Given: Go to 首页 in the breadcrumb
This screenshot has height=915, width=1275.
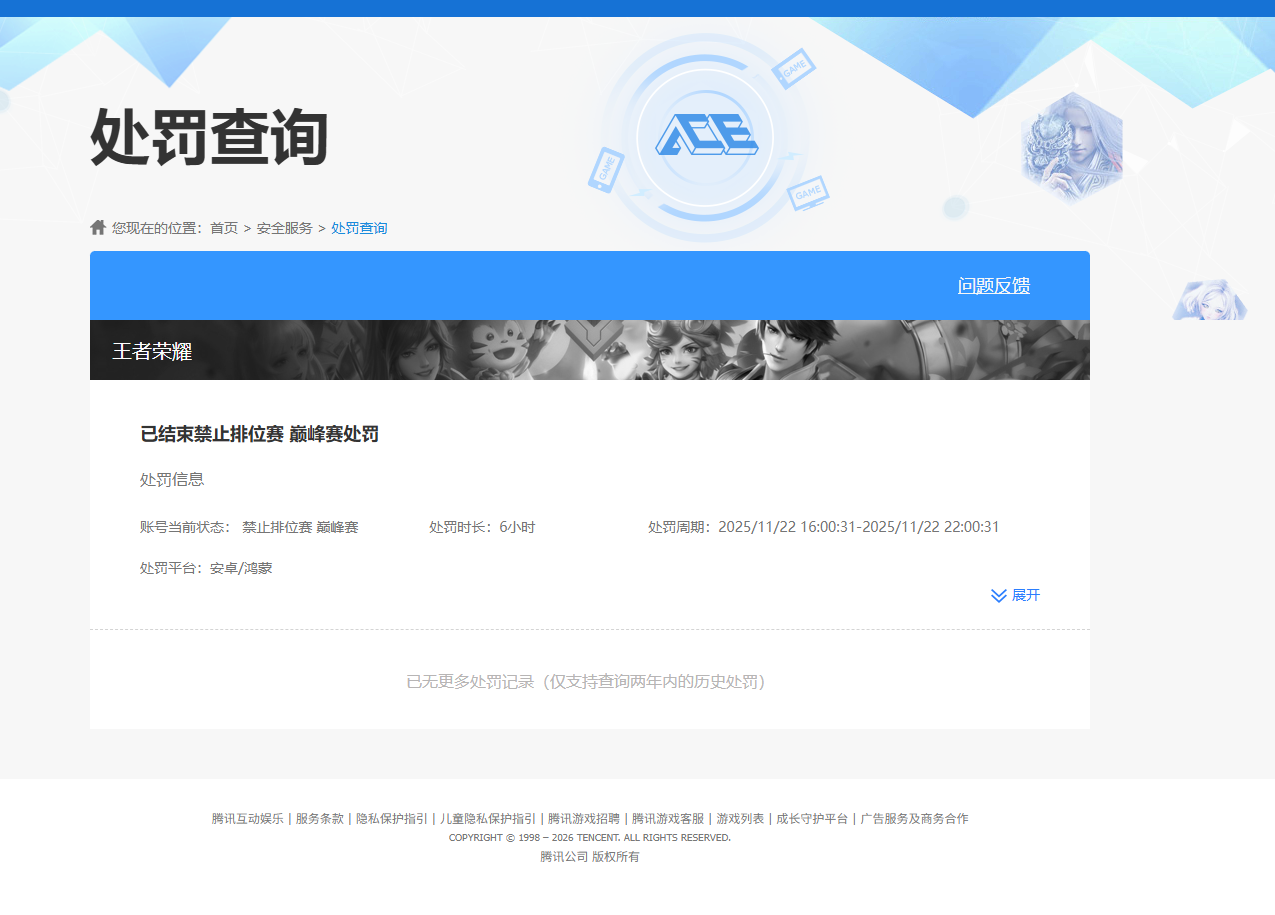Looking at the screenshot, I should point(224,228).
